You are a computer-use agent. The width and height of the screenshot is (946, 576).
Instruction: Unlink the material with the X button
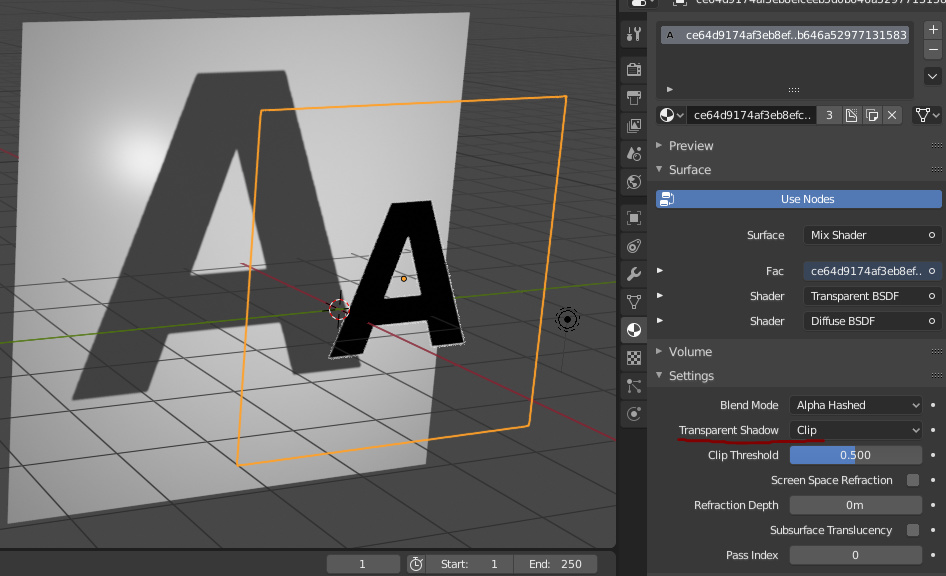[891, 114]
